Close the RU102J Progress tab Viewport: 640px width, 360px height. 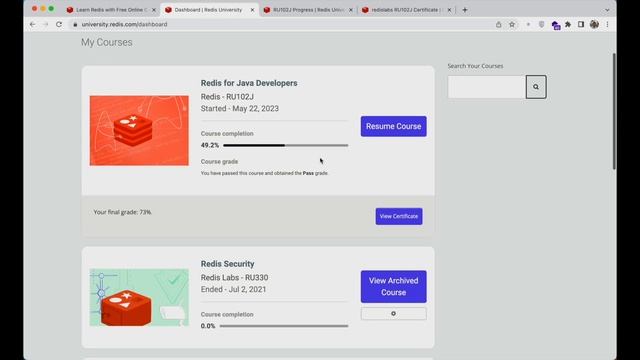[x=351, y=10]
